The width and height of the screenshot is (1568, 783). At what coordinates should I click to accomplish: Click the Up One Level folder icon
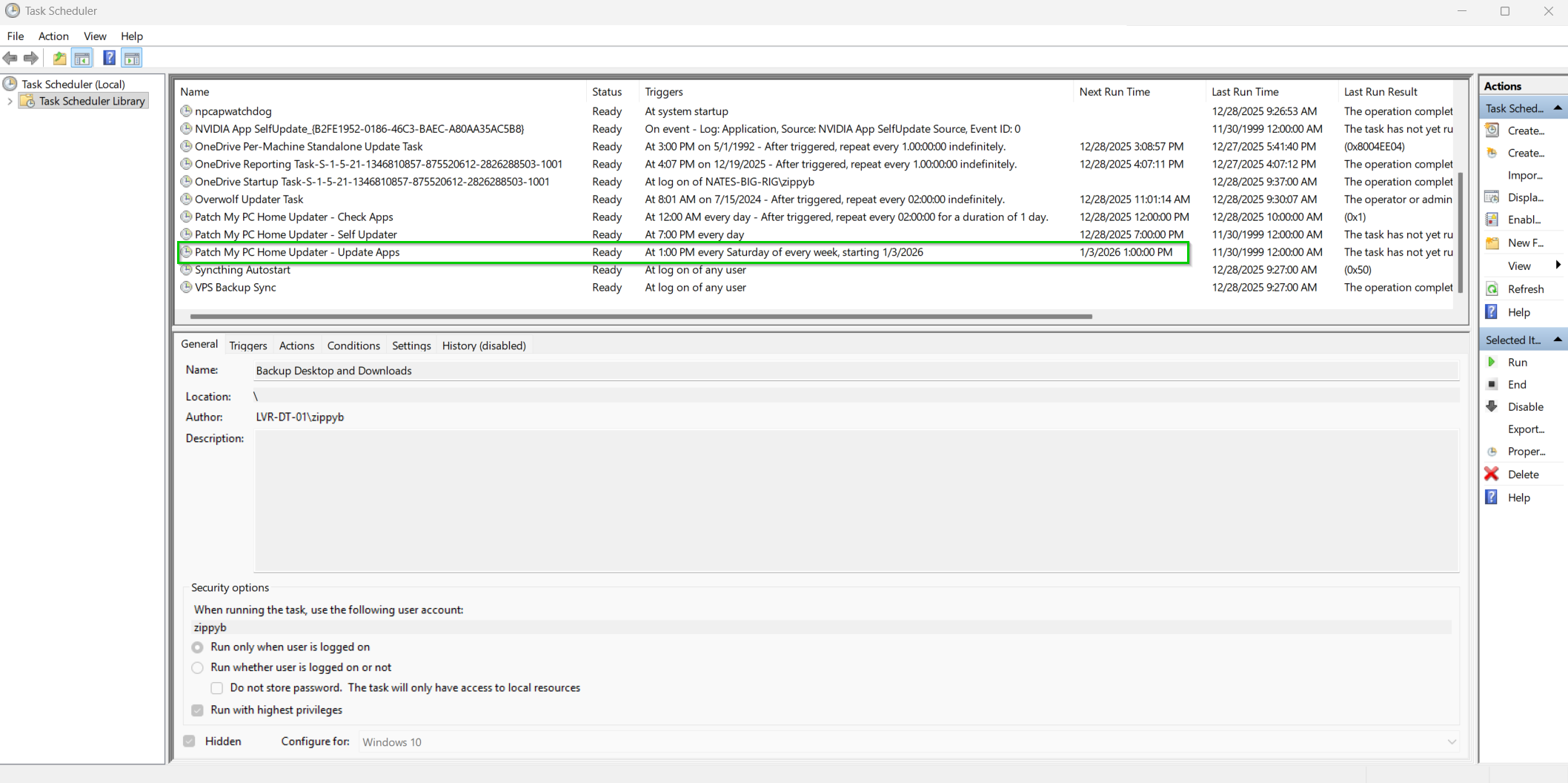point(59,58)
